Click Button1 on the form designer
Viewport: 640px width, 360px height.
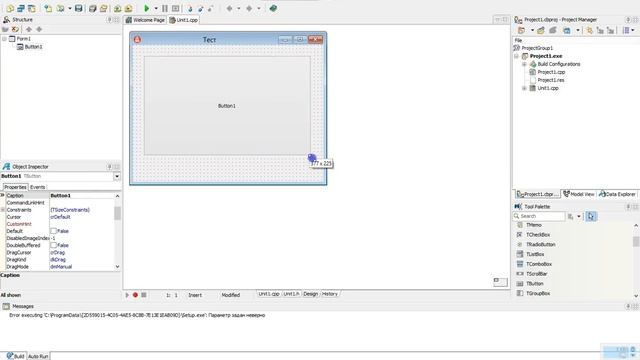[227, 106]
